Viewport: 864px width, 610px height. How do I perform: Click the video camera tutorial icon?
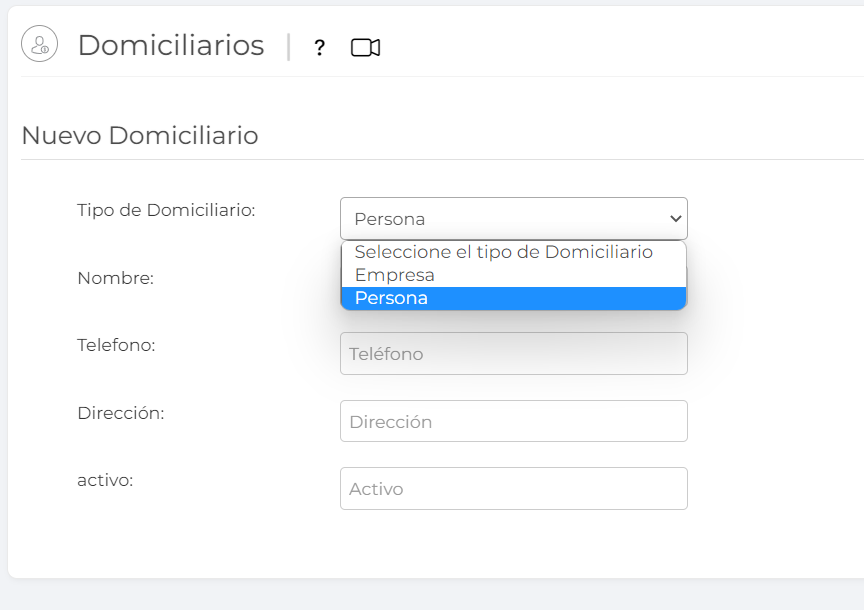364,45
